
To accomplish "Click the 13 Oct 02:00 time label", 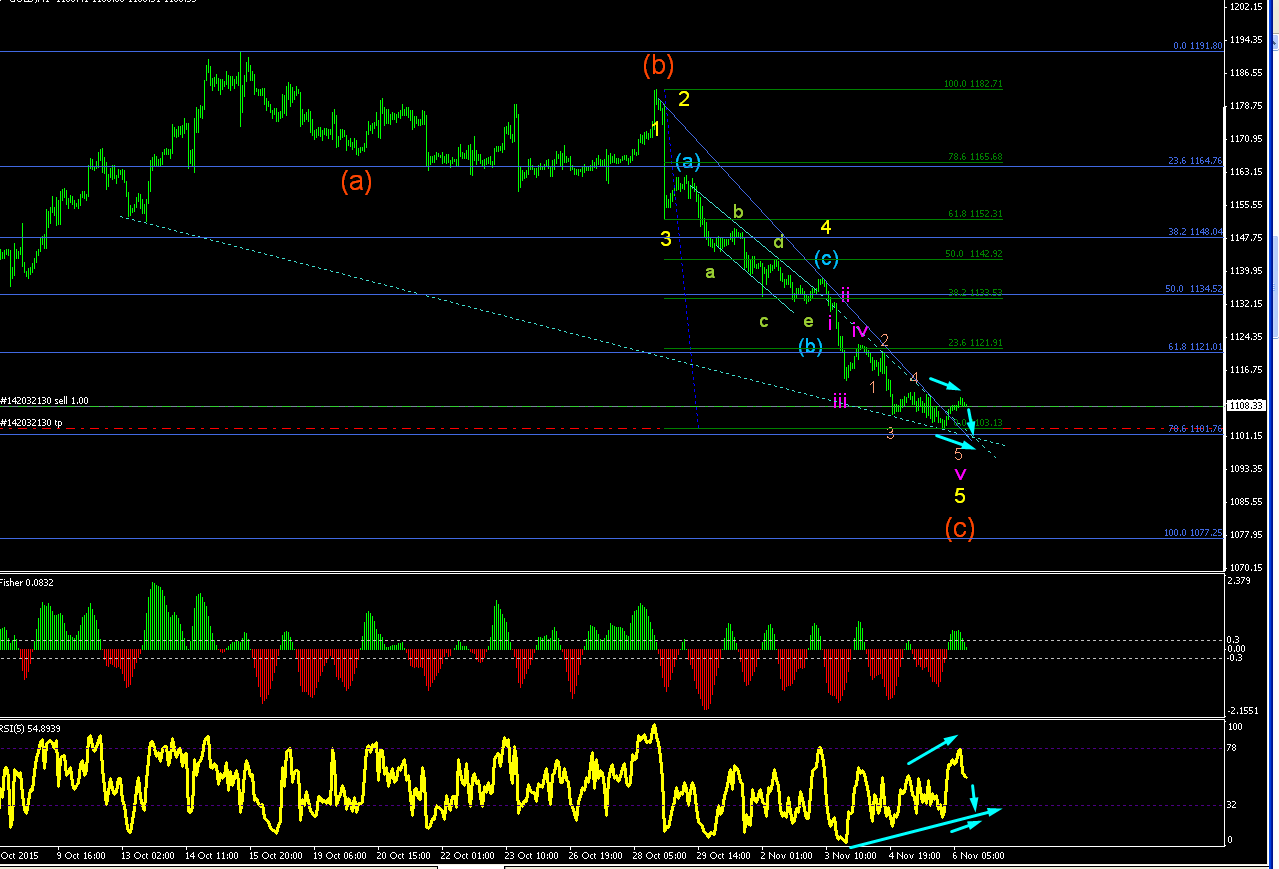I will click(x=148, y=856).
